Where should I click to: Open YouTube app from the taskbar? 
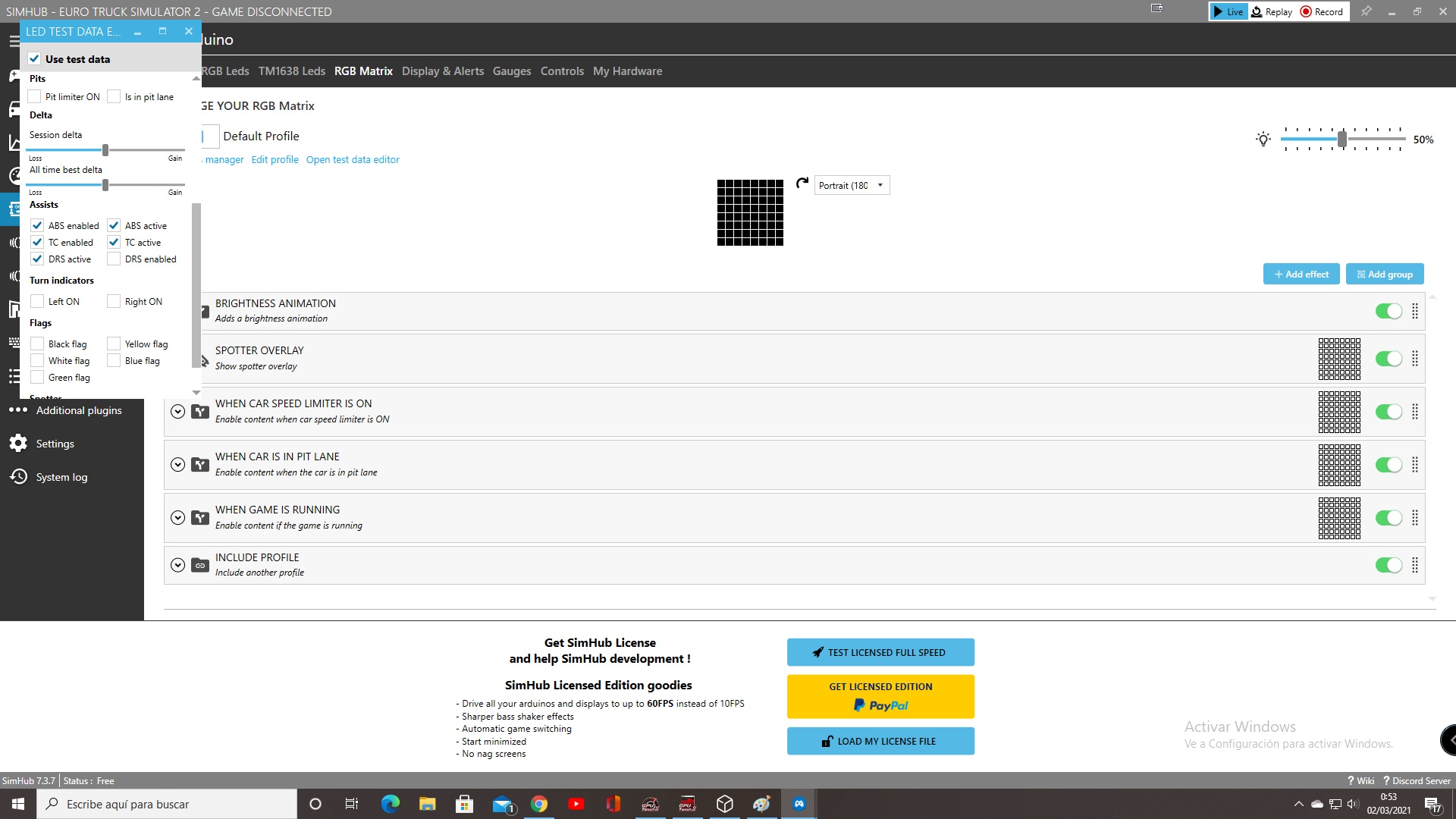pos(576,804)
